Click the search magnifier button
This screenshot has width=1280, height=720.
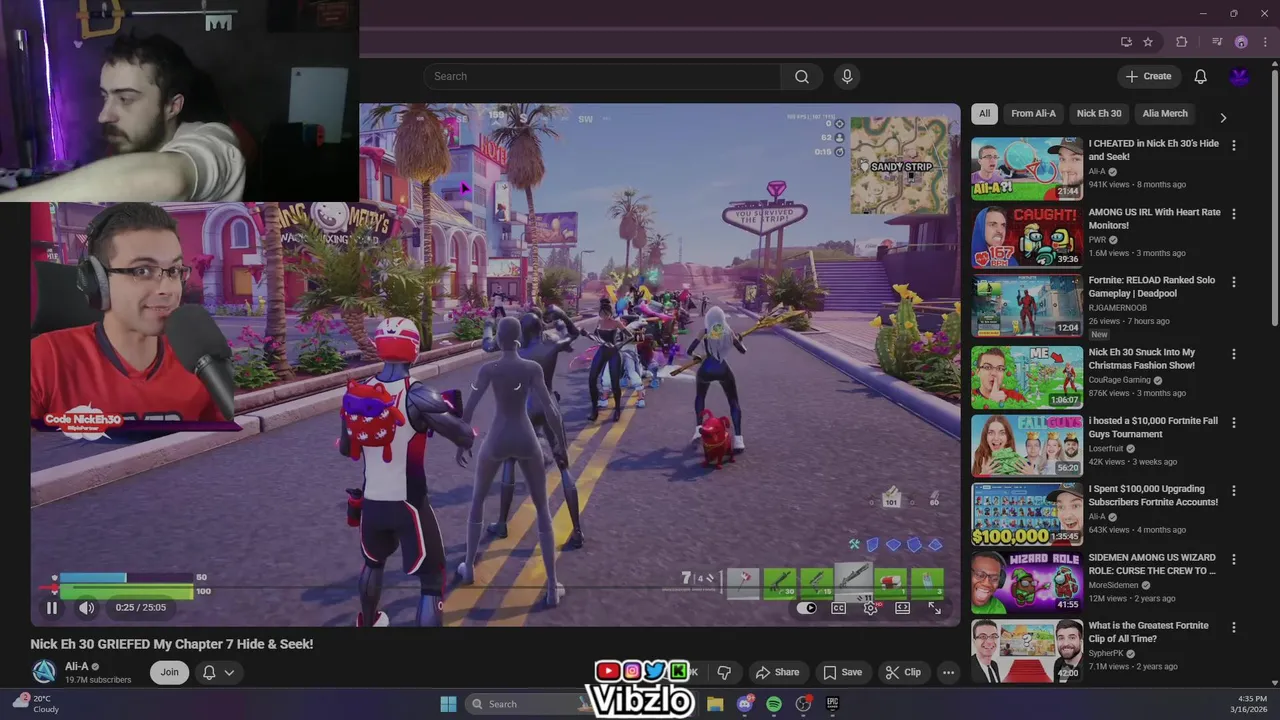pos(802,76)
